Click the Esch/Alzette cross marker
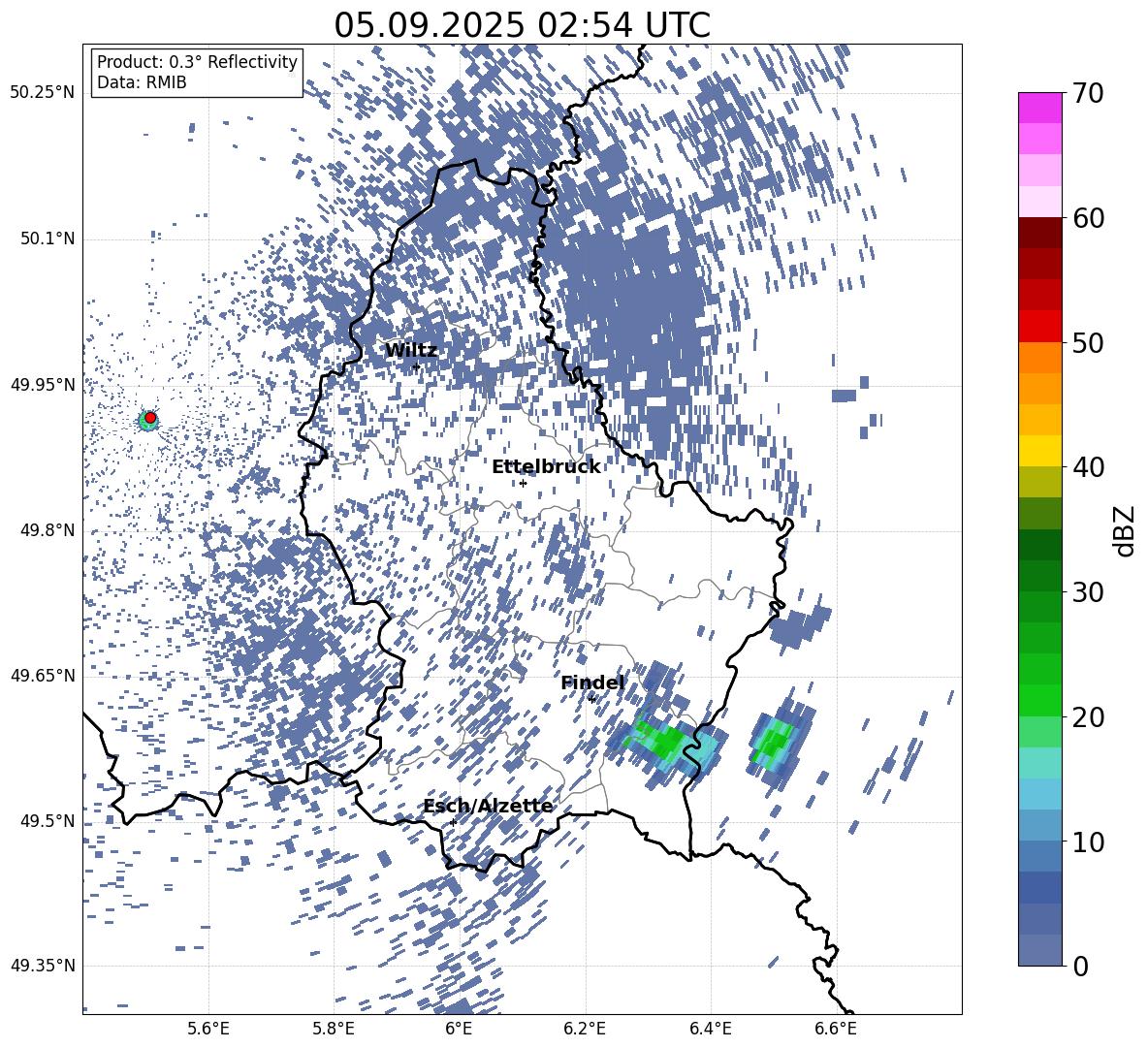The image size is (1148, 1048). (453, 822)
